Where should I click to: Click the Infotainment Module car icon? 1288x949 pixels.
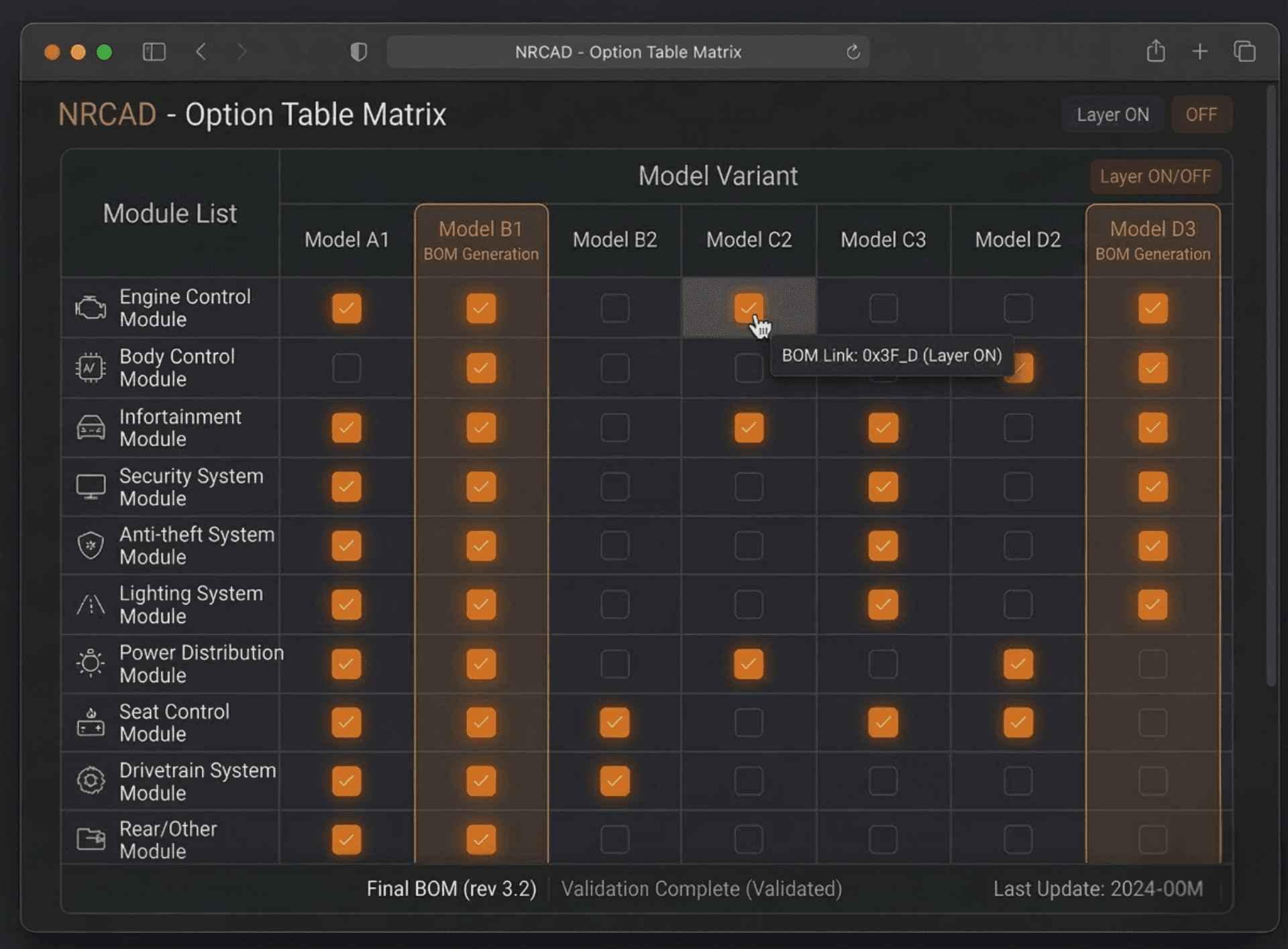91,427
